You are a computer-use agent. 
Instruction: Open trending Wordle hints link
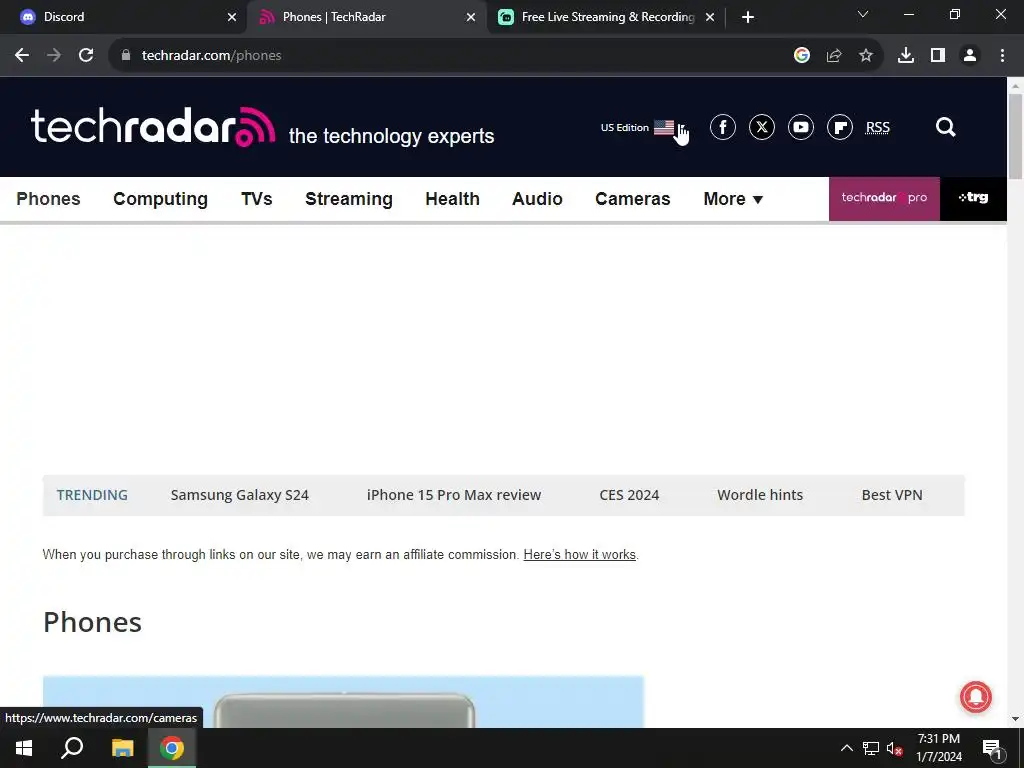click(x=760, y=495)
